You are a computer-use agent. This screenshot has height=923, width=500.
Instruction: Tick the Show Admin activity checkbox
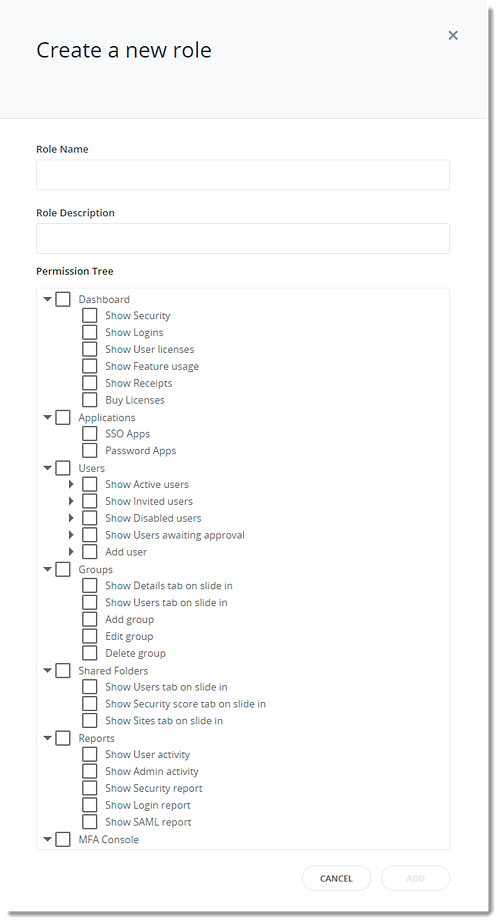point(90,771)
